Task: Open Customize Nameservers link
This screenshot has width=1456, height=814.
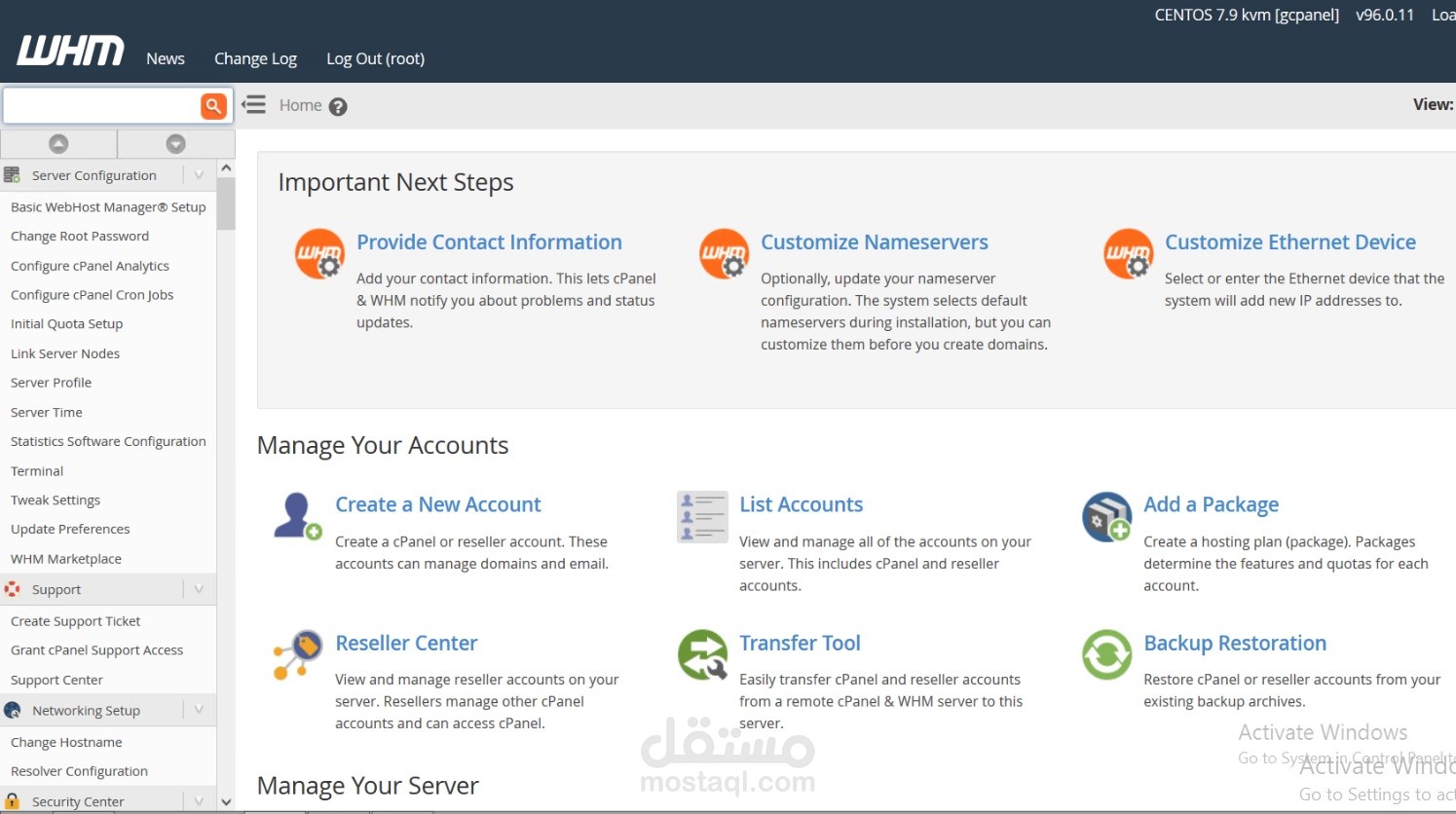Action: [875, 242]
